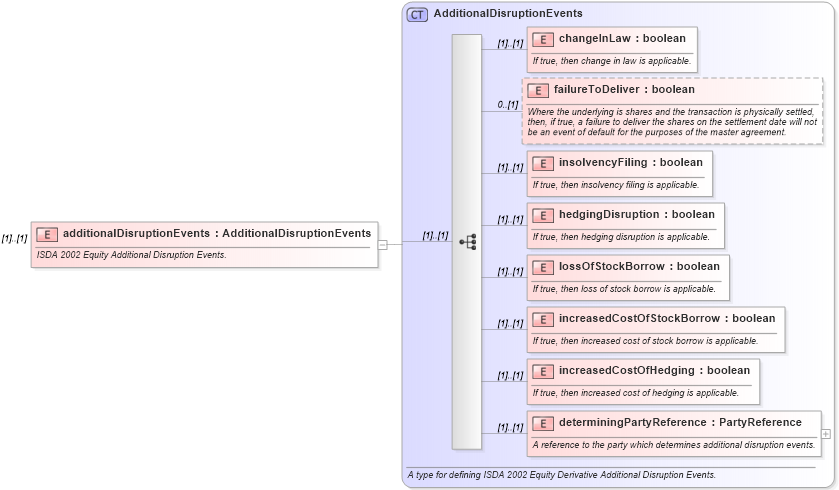Click 'A reference to the party which determines' text
The image size is (839, 490).
click(674, 445)
